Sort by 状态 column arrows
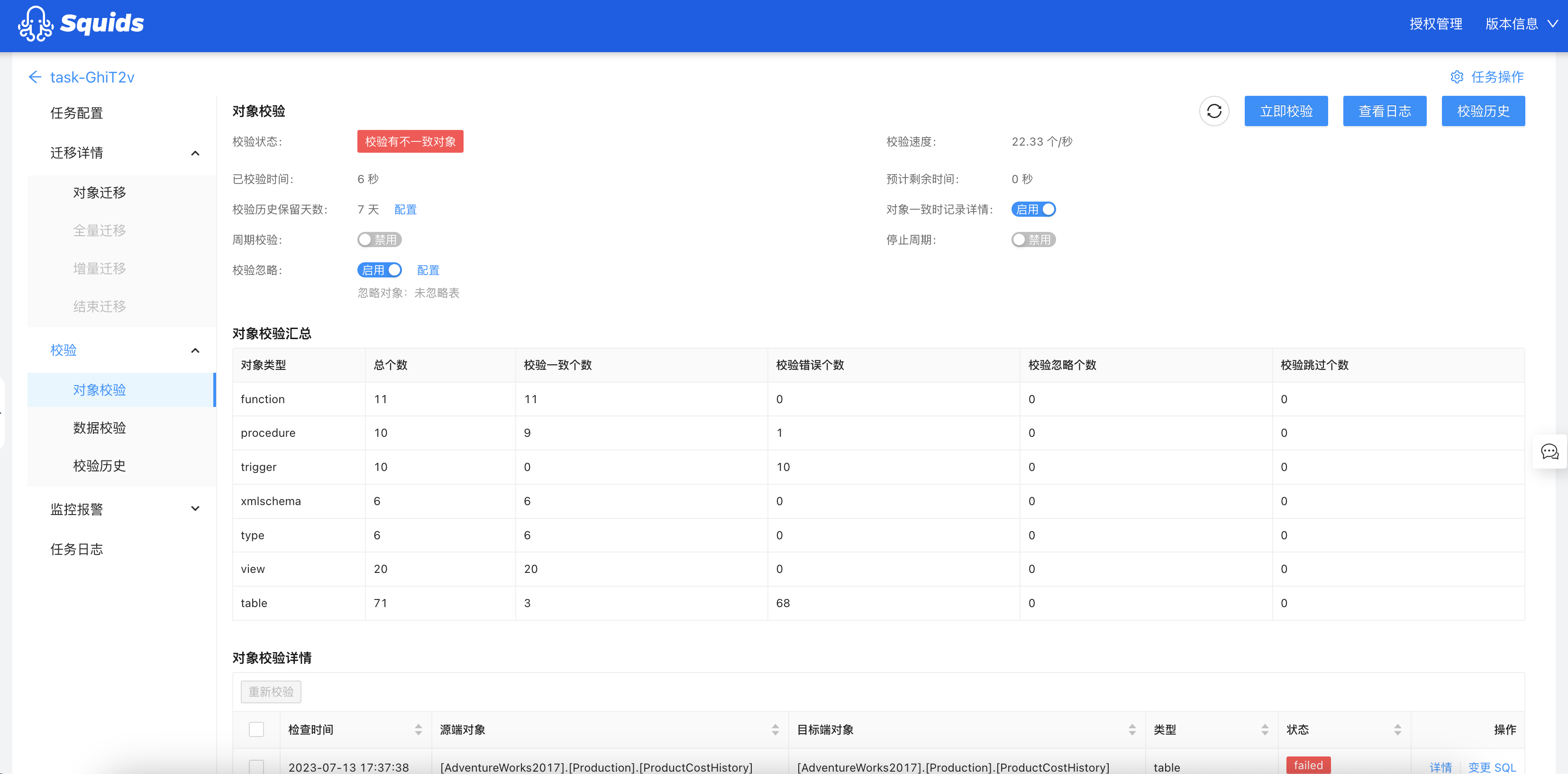The width and height of the screenshot is (1568, 774). (x=1397, y=729)
